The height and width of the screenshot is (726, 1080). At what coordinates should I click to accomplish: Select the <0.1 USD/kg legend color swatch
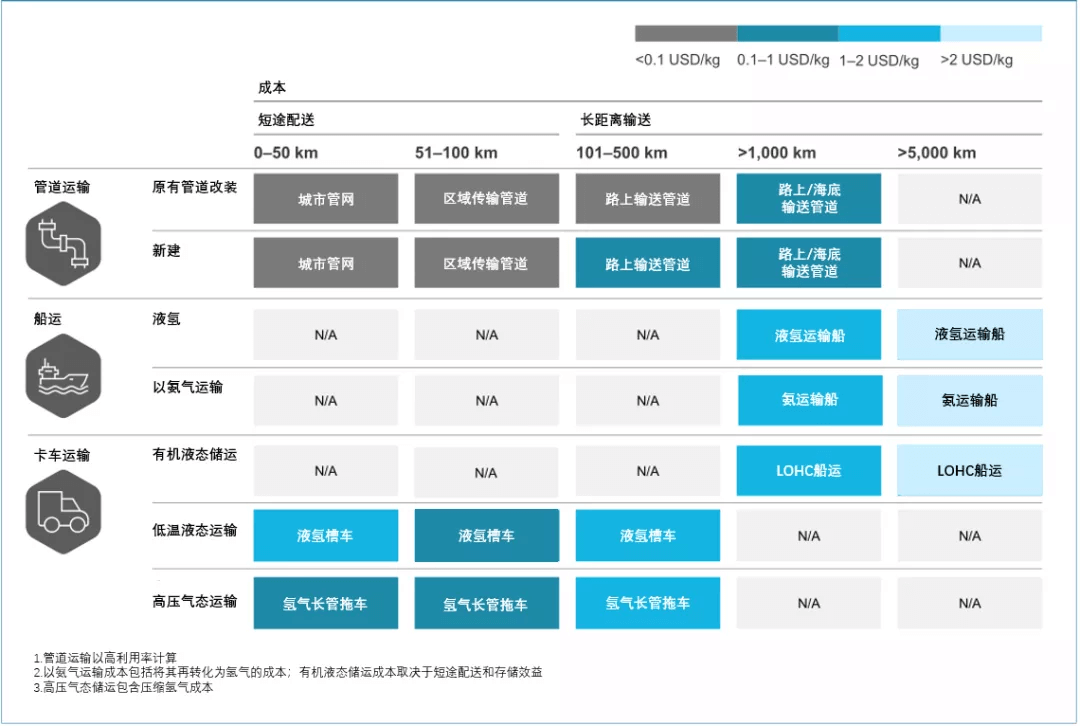tap(684, 31)
